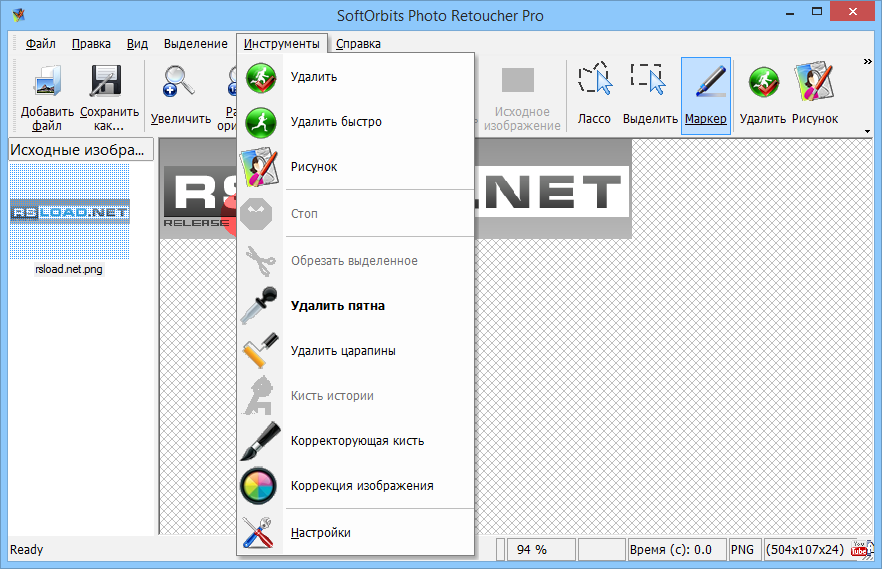Image resolution: width=882 pixels, height=569 pixels.
Task: Click the brush icon for Корректорующая кисть
Action: (260, 441)
